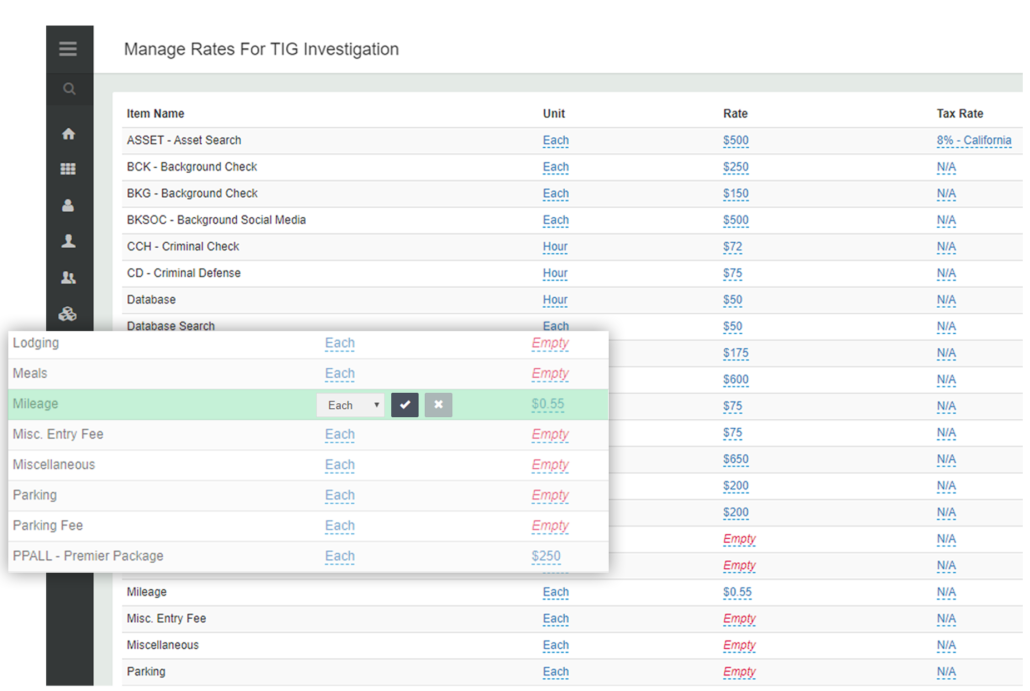The width and height of the screenshot is (1030, 691).
Task: Open the users group sidebar icon
Action: pos(68,277)
